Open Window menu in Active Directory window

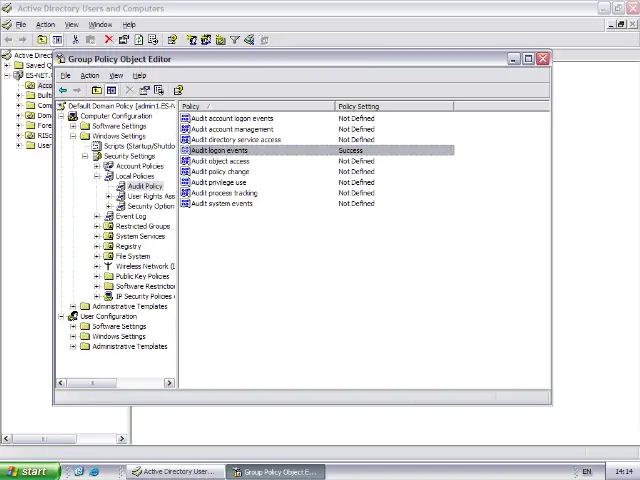point(100,24)
